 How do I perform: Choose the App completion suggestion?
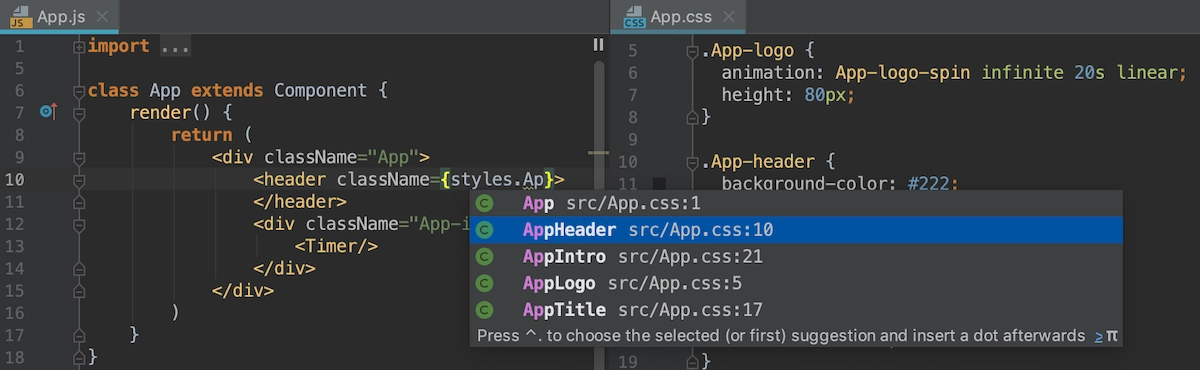tap(796, 203)
